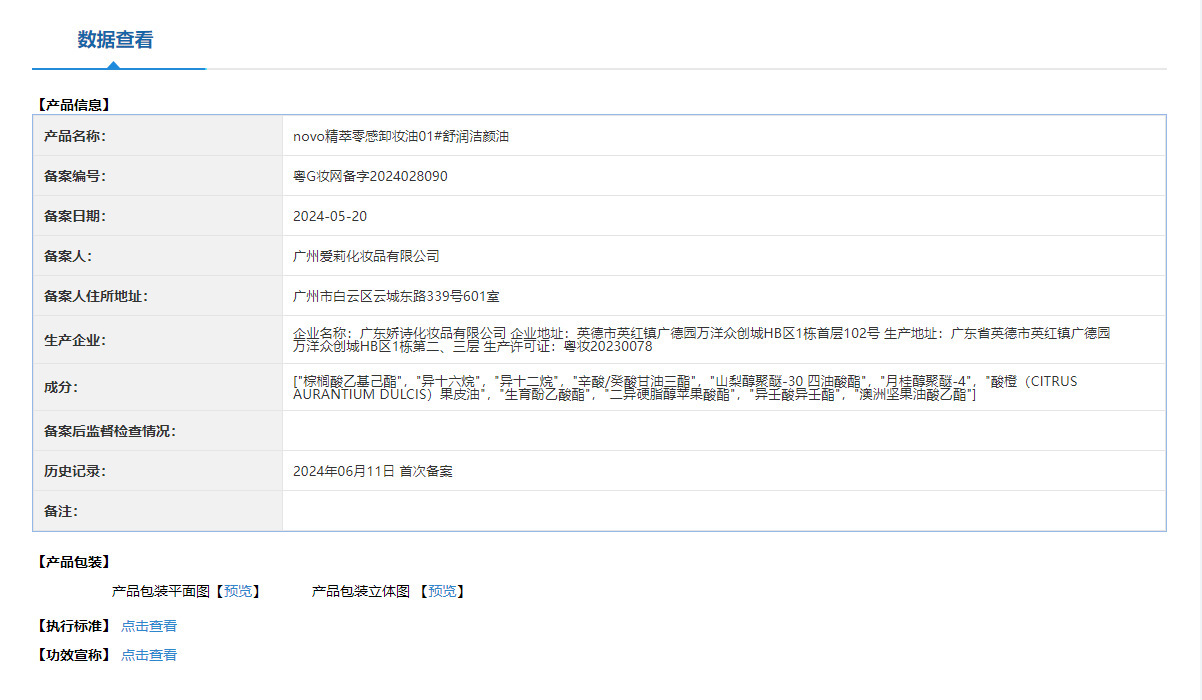
Task: Open 点击查看 link next to 功效宣称
Action: pos(149,655)
